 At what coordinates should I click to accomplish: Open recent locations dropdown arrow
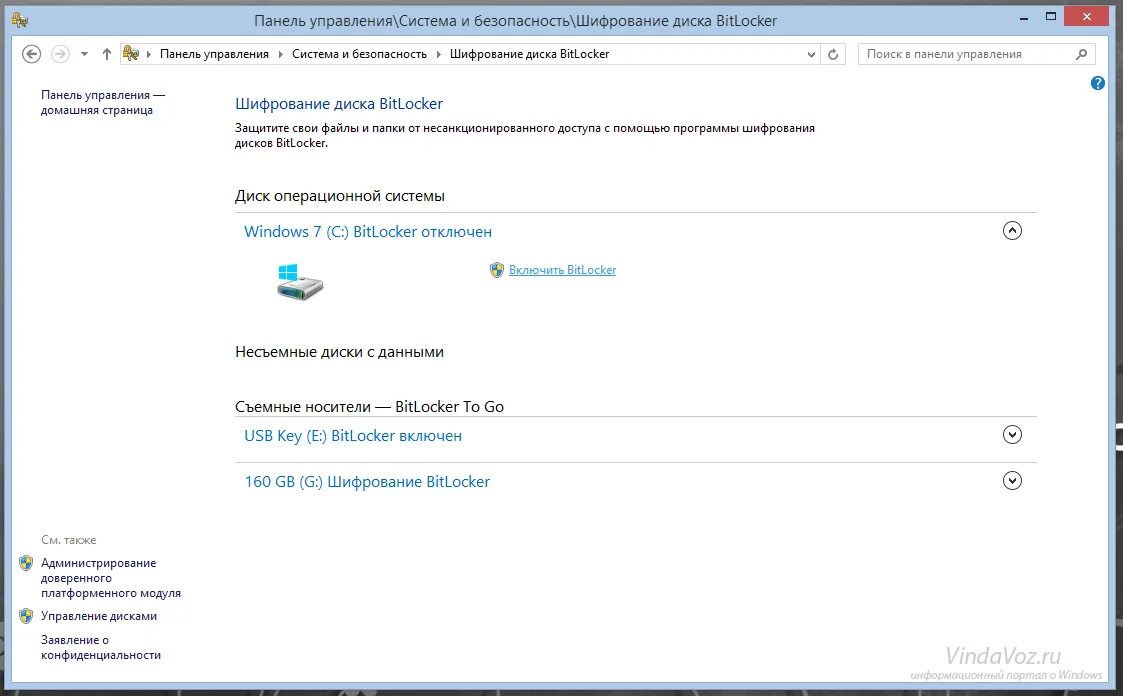point(85,54)
